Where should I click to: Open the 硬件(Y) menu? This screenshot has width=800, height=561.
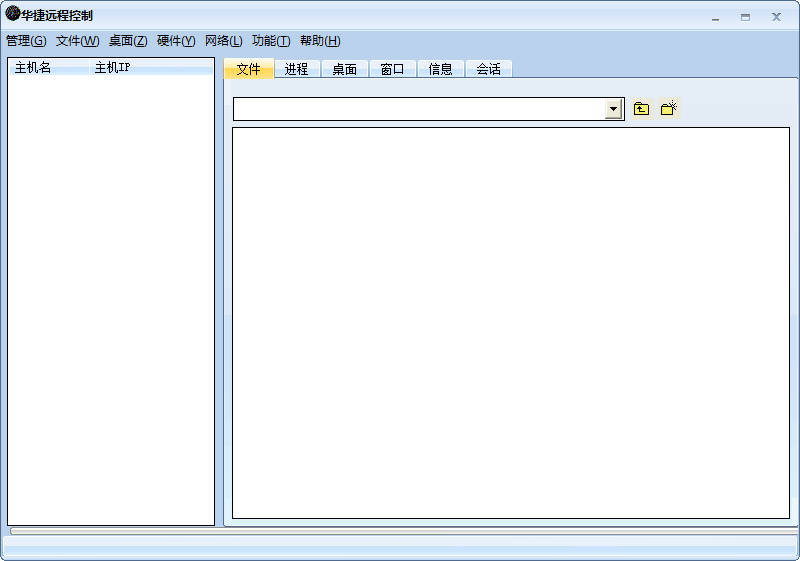(x=176, y=41)
